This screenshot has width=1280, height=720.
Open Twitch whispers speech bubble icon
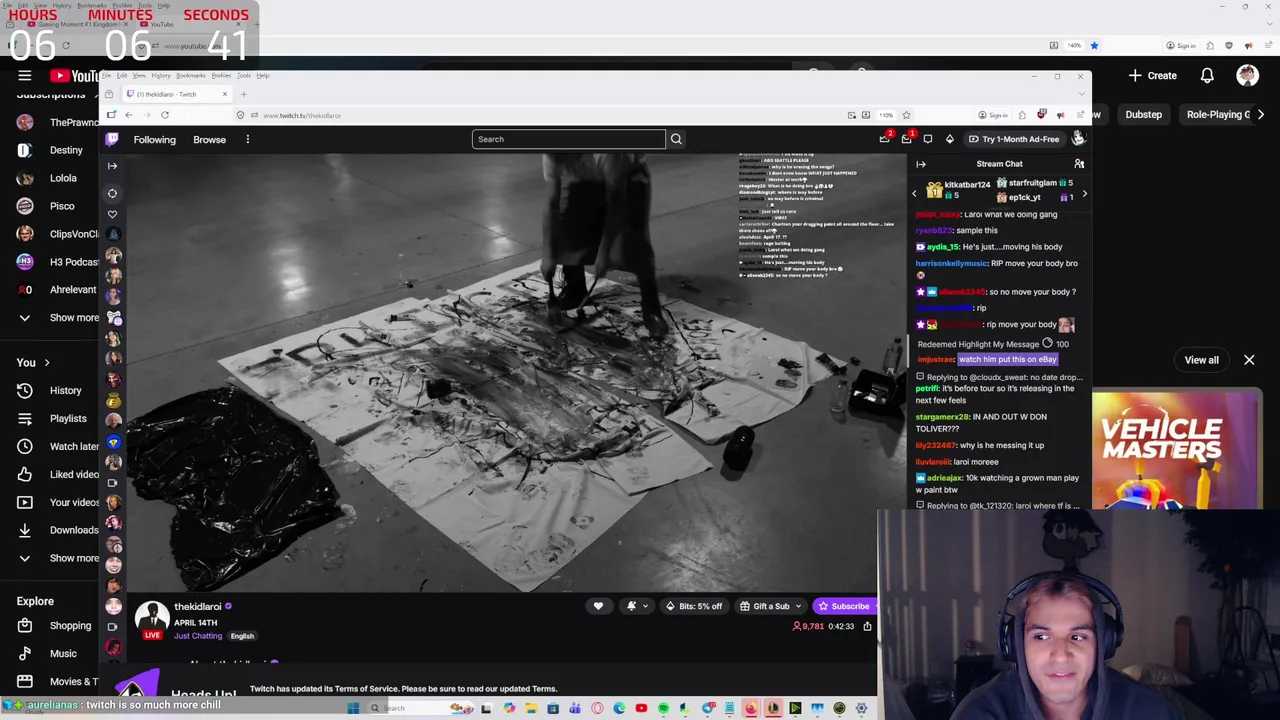tap(928, 139)
